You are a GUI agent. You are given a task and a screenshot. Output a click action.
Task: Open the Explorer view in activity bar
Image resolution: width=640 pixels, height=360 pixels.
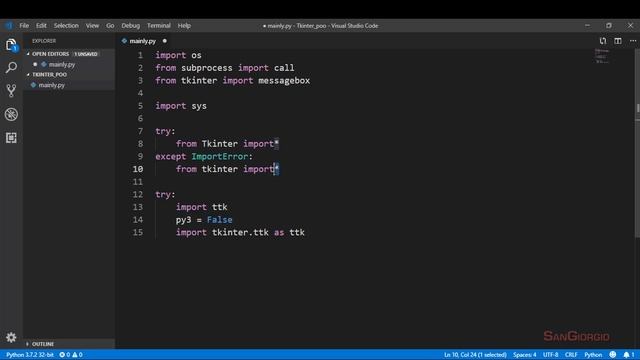11,44
